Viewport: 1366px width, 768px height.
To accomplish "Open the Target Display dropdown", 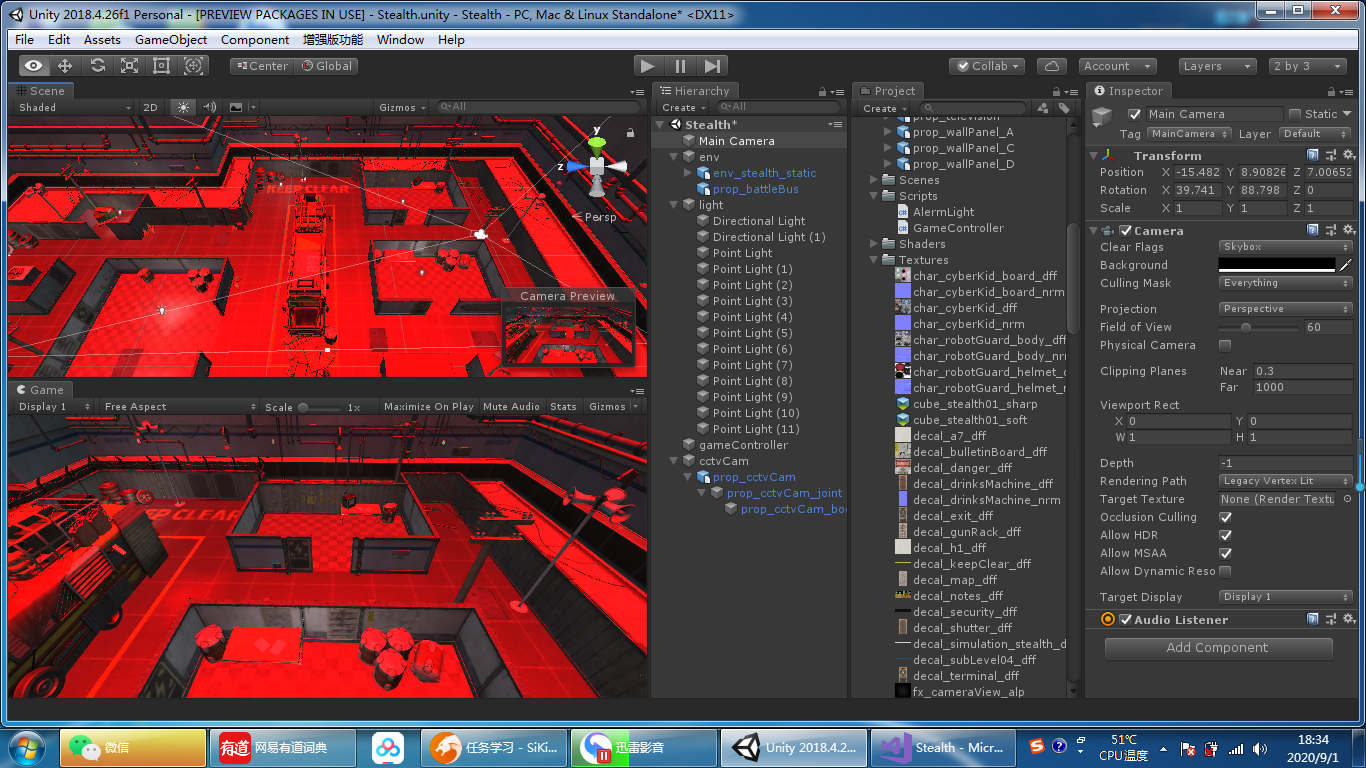I will coord(1285,597).
